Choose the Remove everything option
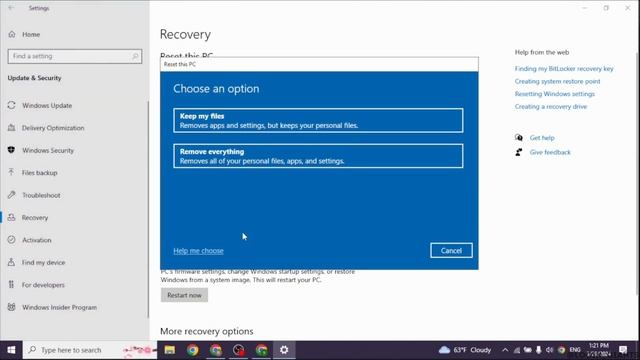This screenshot has width=640, height=360. [318, 156]
